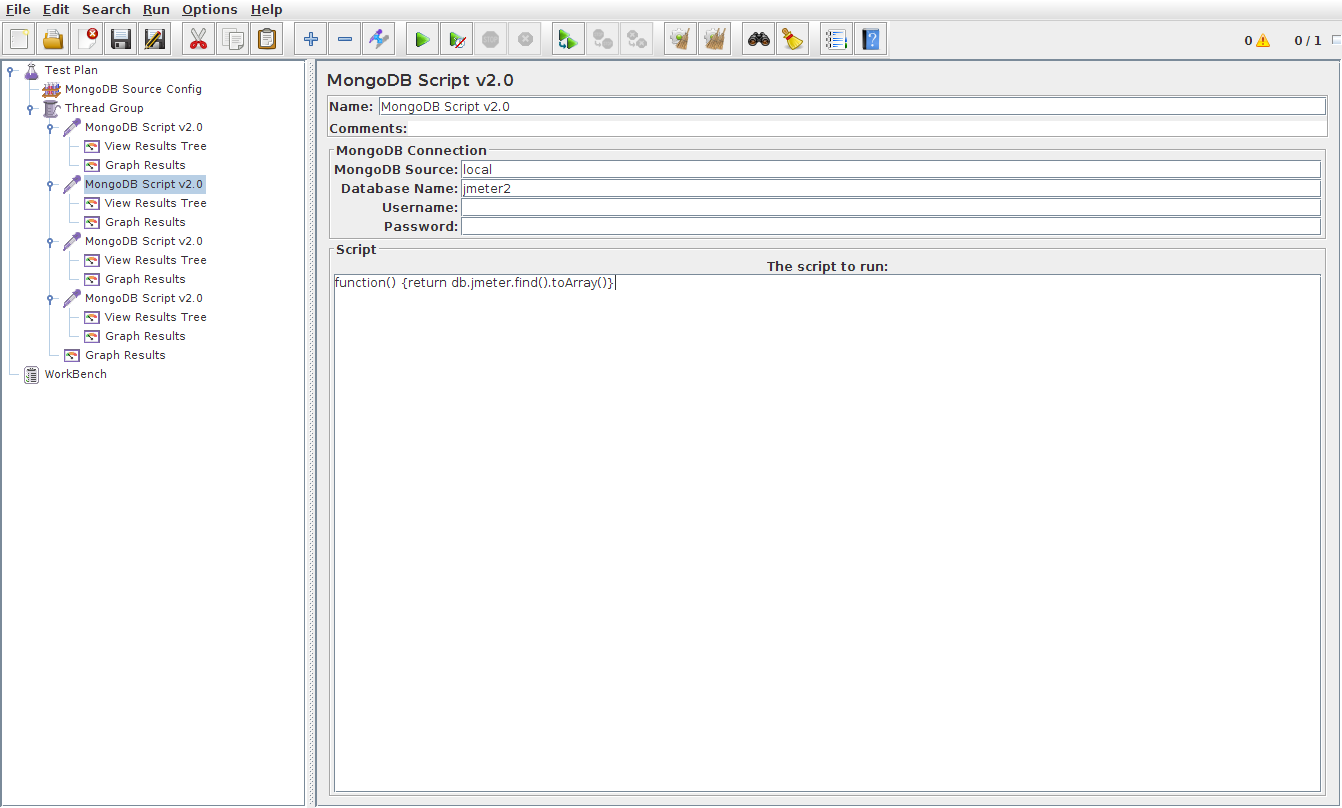Click Remote Start All icon
The width and height of the screenshot is (1342, 808).
click(x=568, y=40)
